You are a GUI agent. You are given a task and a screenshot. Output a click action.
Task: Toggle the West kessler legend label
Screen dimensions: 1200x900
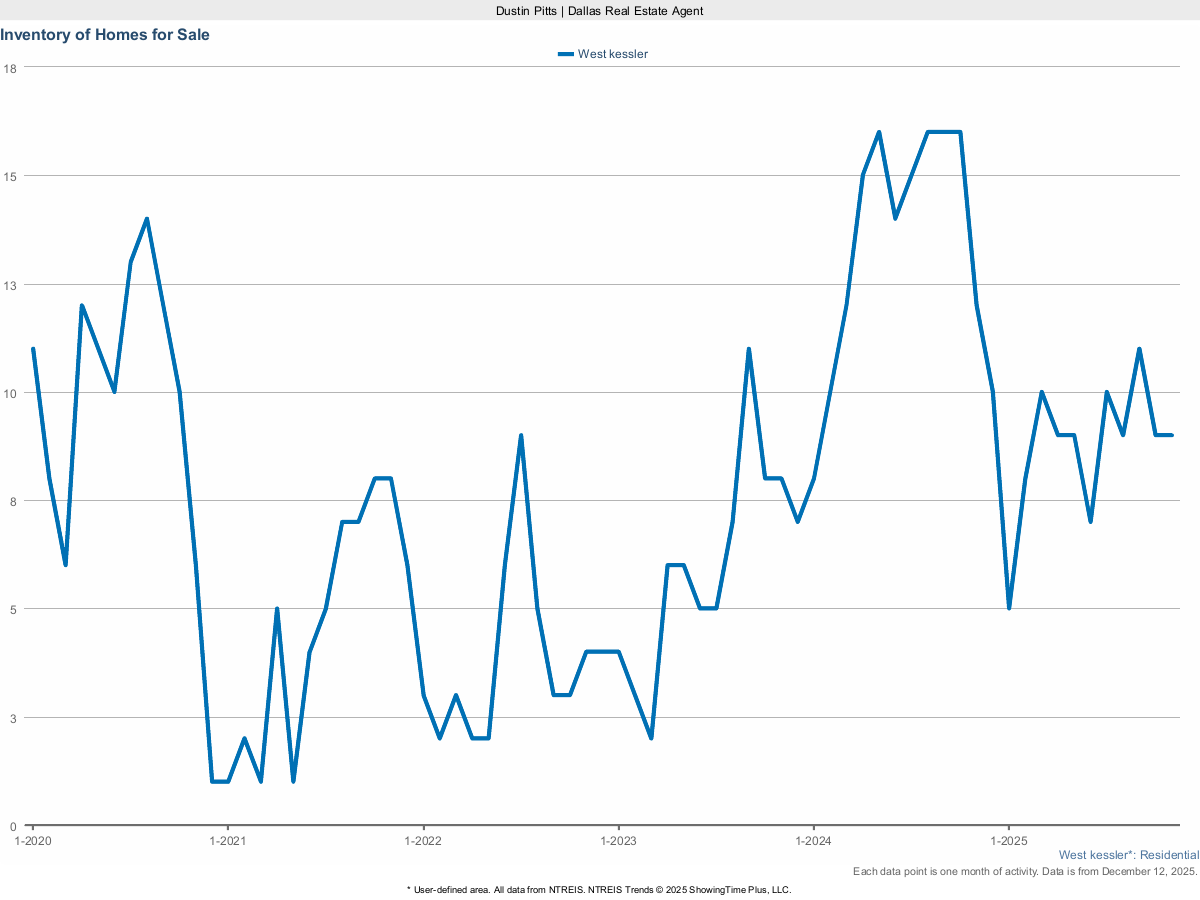pos(612,54)
